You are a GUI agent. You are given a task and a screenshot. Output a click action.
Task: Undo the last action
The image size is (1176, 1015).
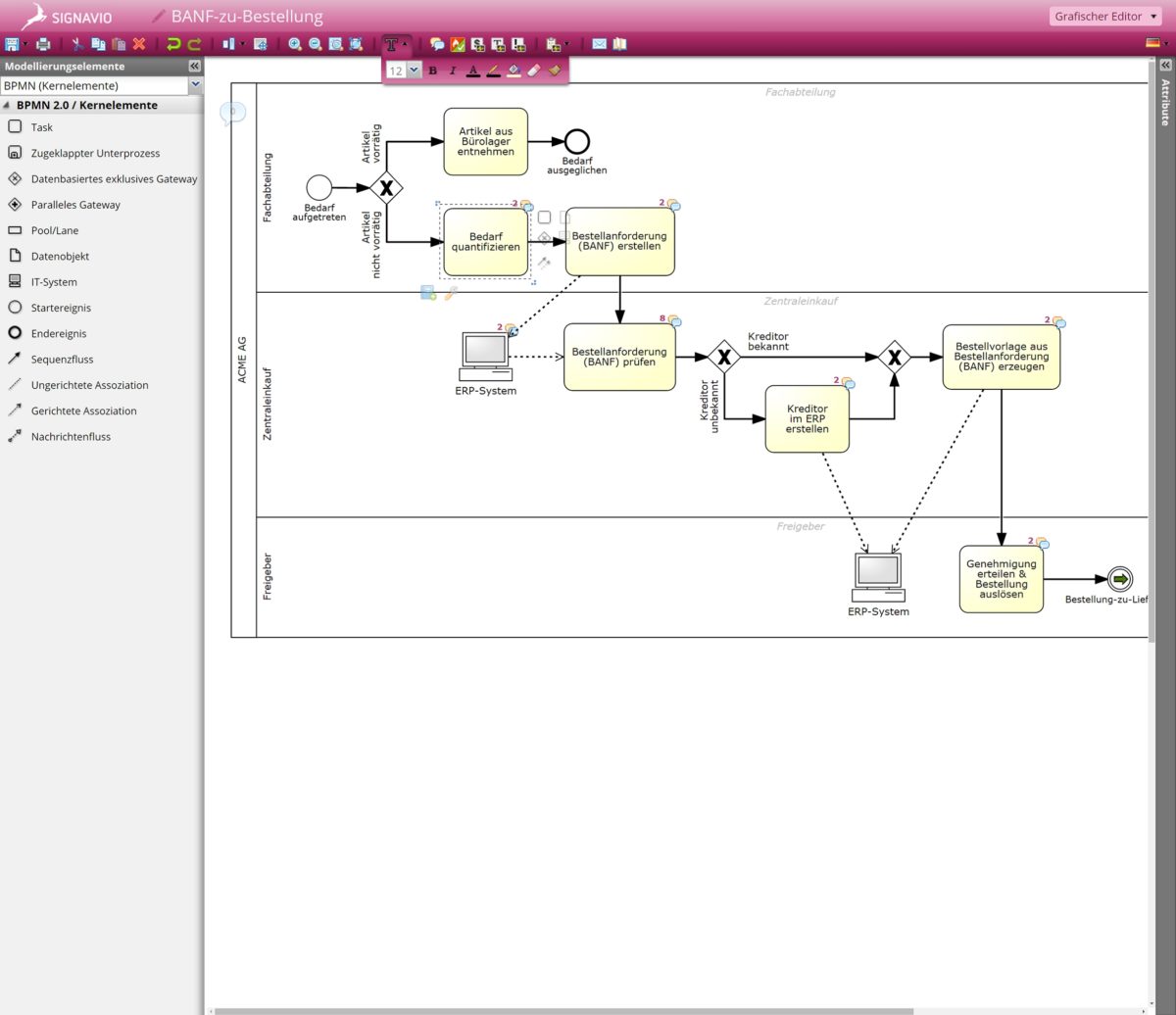(x=173, y=44)
